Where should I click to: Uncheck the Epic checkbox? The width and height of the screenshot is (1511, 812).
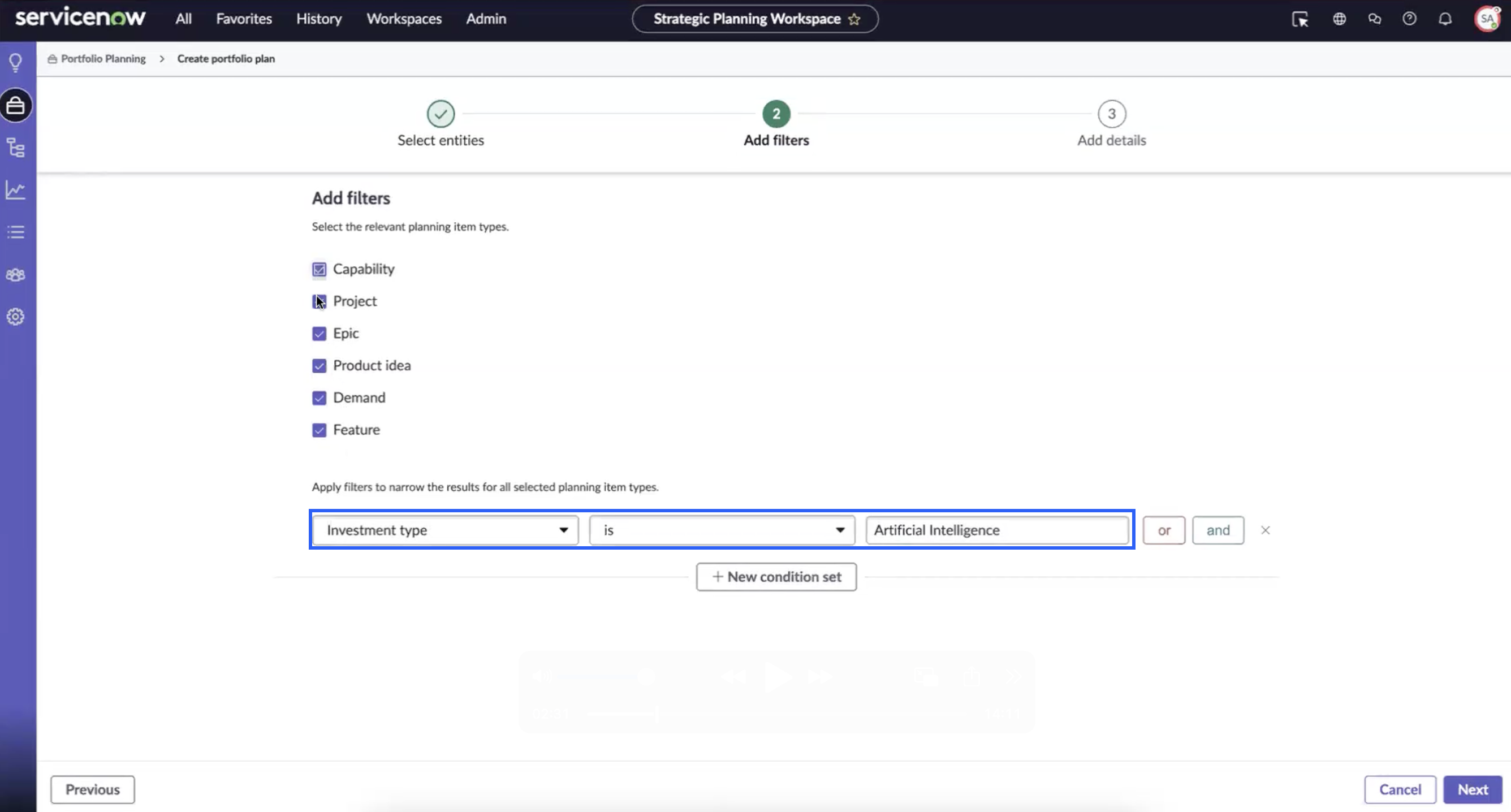click(319, 334)
